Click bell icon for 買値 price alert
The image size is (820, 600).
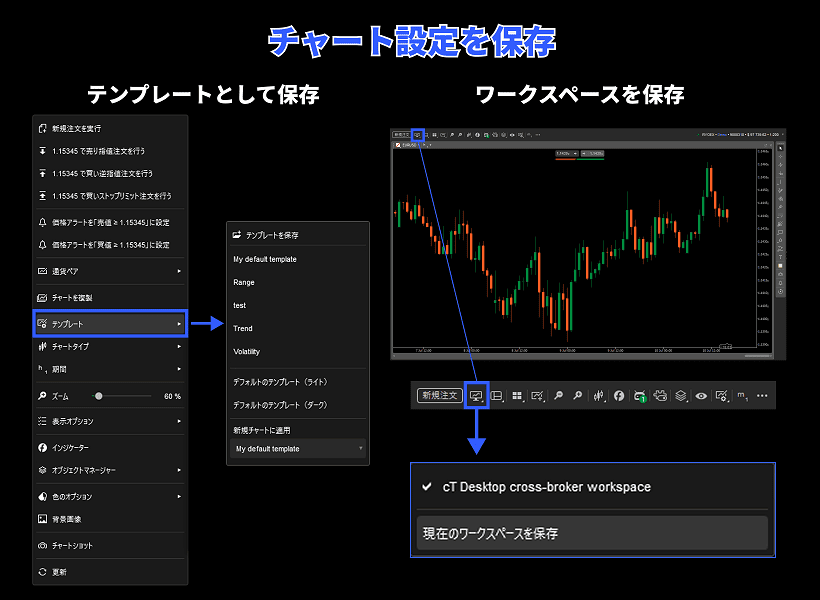click(x=42, y=245)
